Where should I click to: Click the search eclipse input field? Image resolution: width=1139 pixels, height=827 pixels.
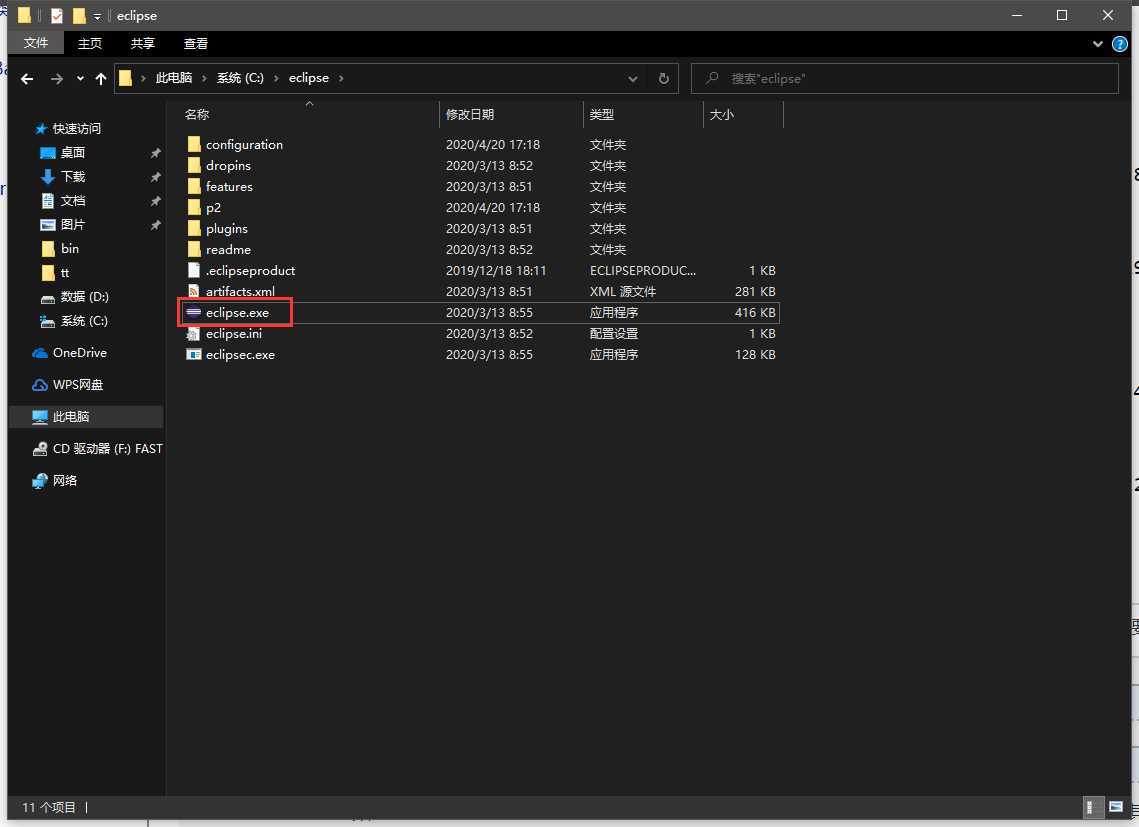[904, 78]
